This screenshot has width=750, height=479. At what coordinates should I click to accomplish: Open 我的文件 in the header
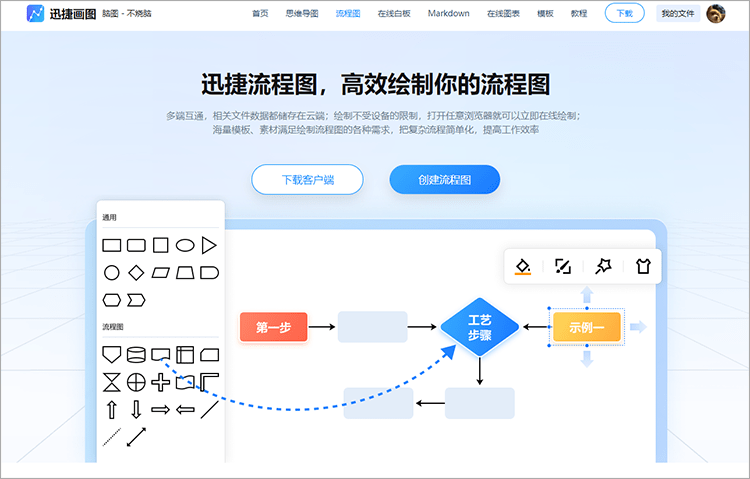tap(675, 14)
